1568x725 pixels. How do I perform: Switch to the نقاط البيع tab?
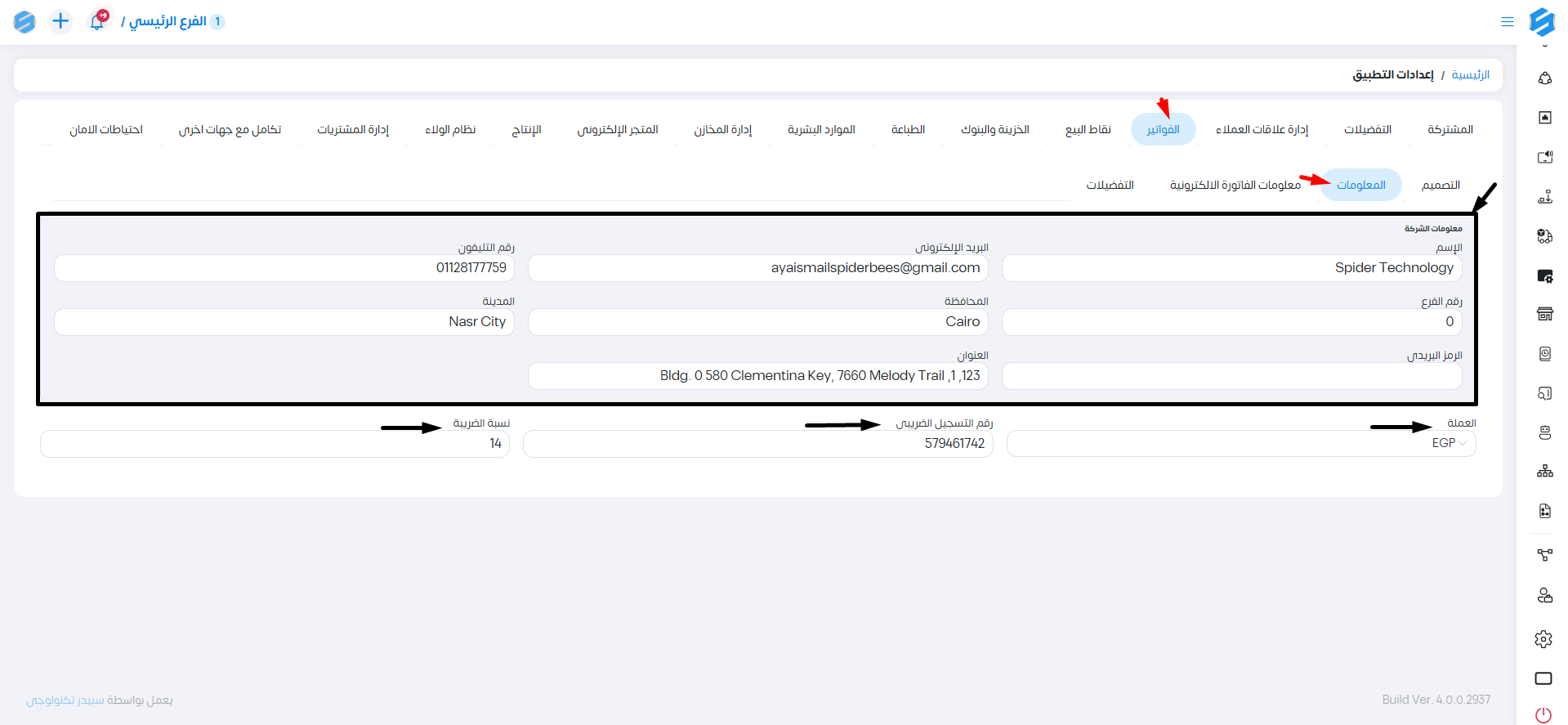tap(1088, 130)
